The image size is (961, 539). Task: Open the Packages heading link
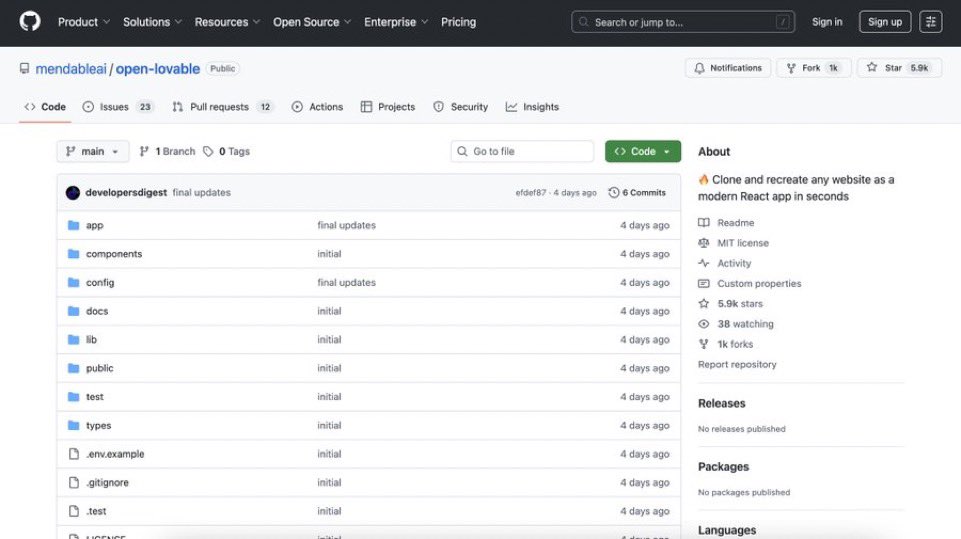pos(724,467)
